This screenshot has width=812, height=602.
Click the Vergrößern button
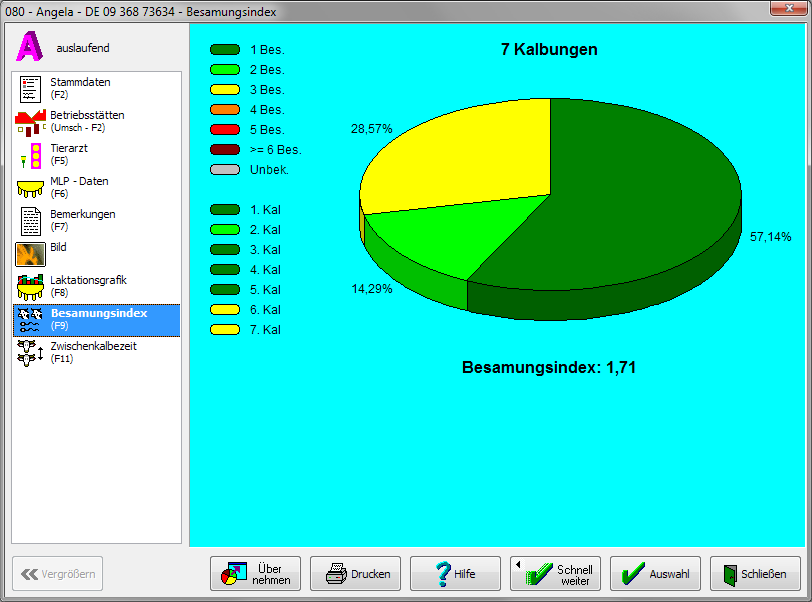point(57,574)
